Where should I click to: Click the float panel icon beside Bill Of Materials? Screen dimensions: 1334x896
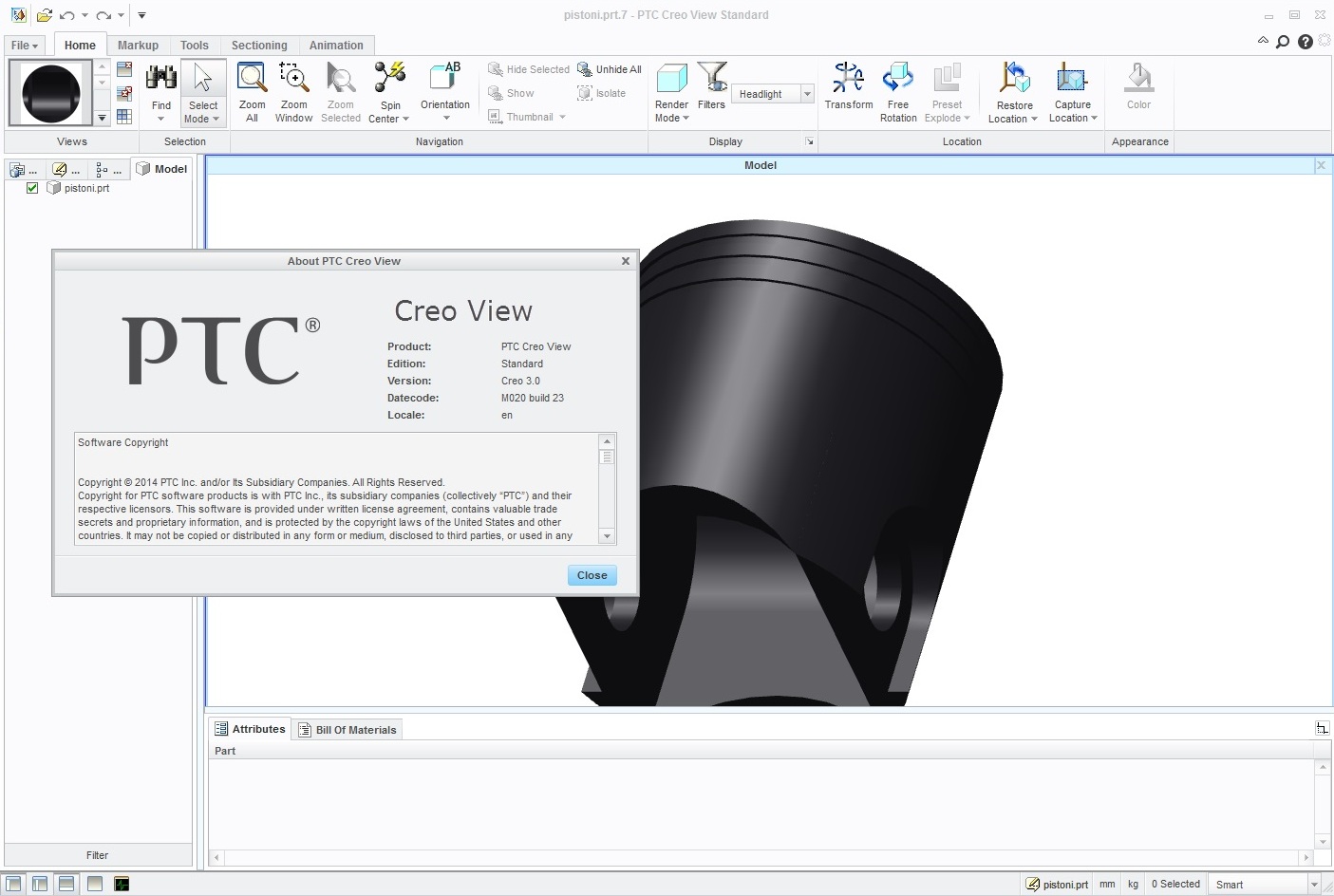pos(1322,728)
